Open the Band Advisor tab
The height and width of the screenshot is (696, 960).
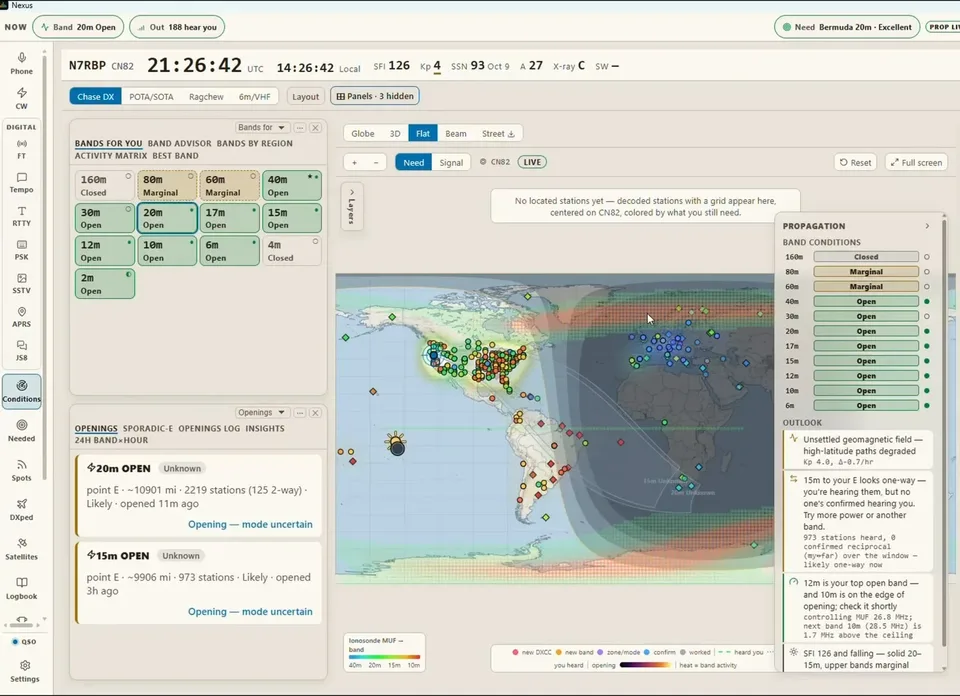coord(179,143)
